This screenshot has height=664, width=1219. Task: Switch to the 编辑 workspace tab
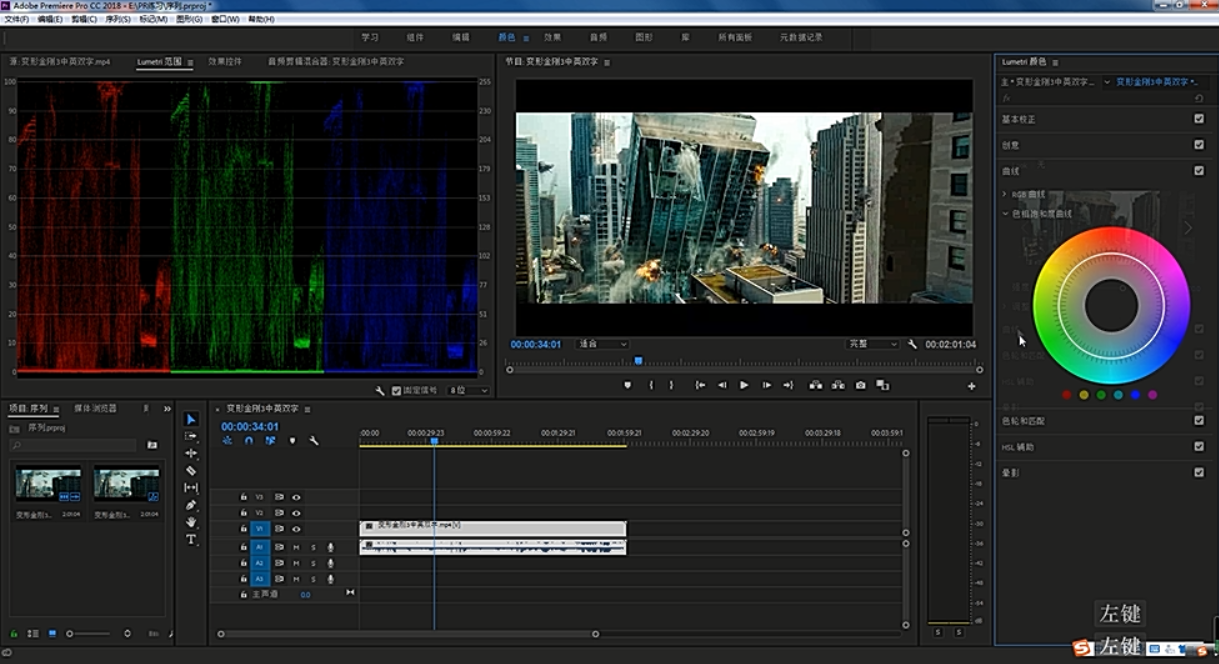[461, 37]
